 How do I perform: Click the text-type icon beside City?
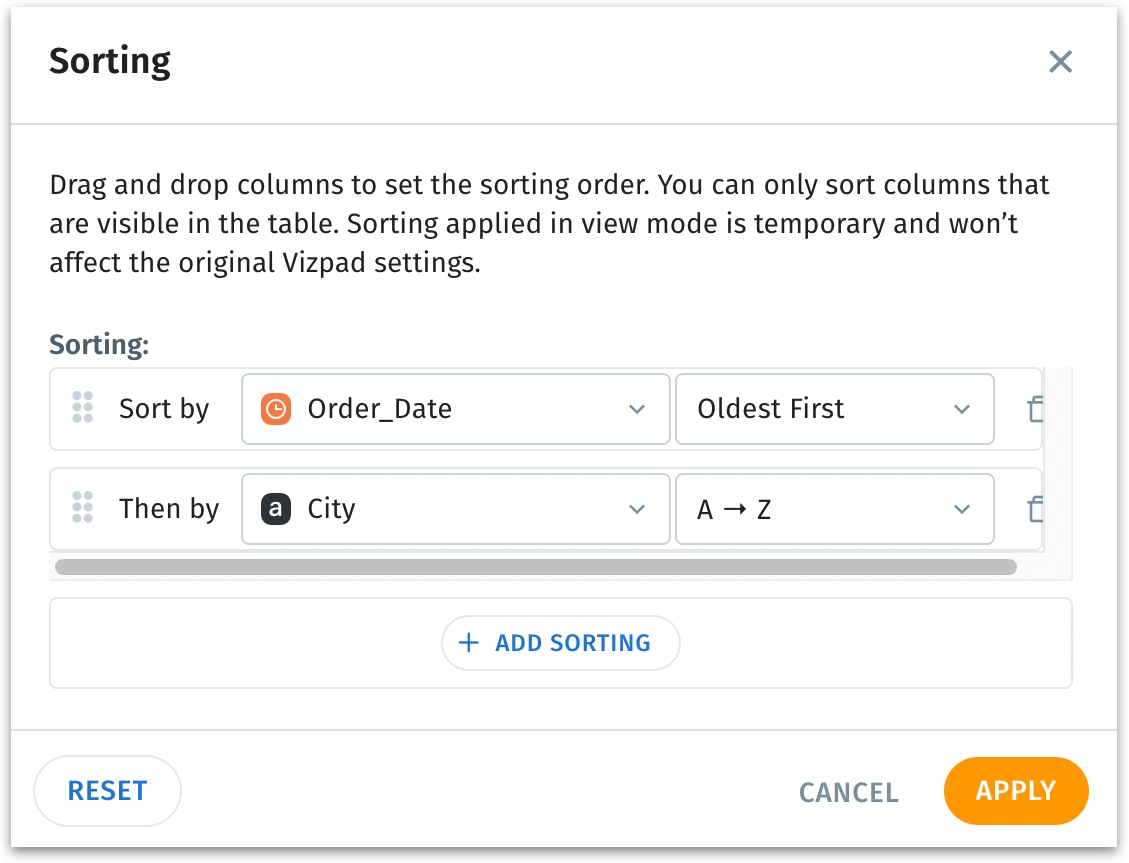tap(276, 509)
